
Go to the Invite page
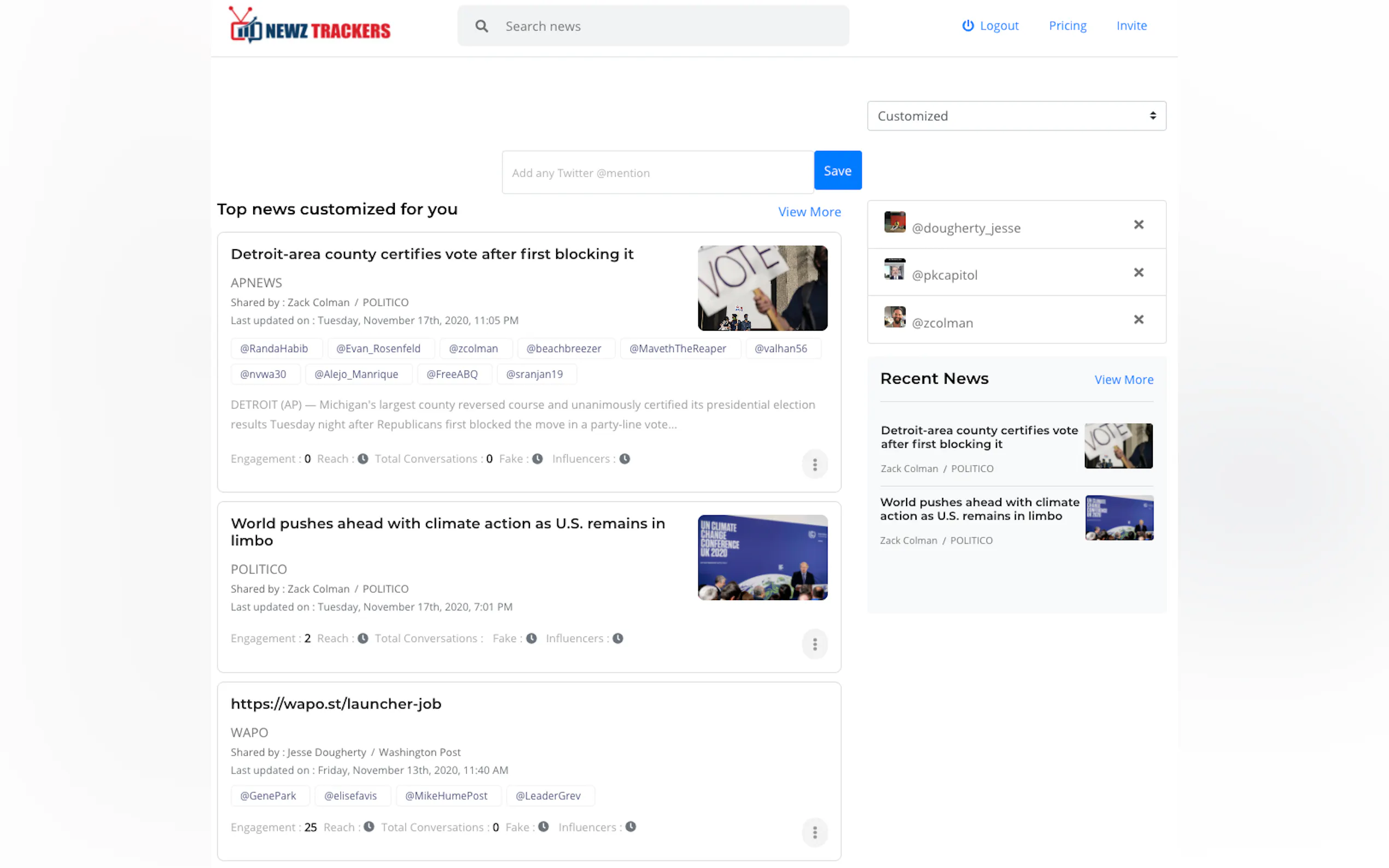[x=1131, y=26]
